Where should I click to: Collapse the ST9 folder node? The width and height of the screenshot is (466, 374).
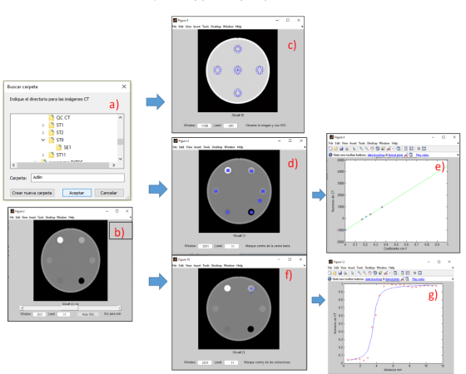43,140
